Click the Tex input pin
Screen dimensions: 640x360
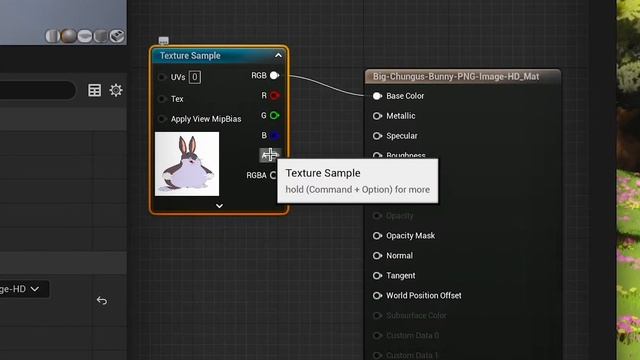click(162, 99)
